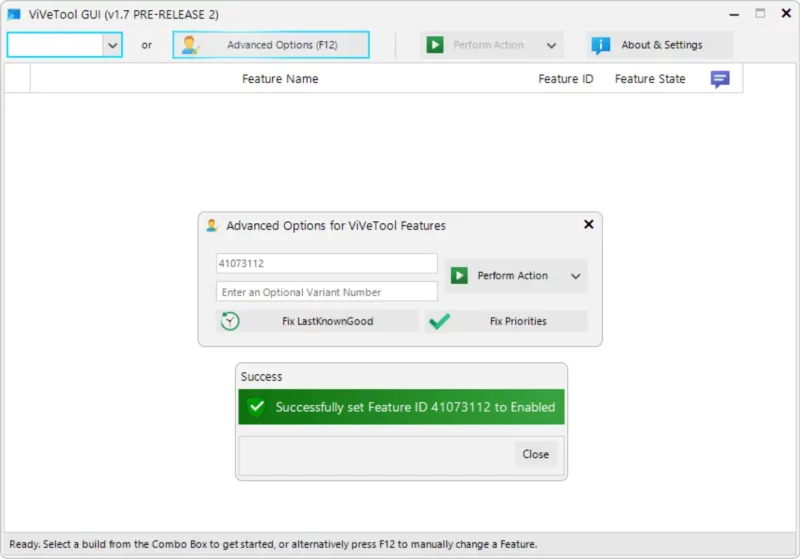The image size is (800, 559).
Task: Click the Fix LastKnownGood clock icon
Action: point(230,321)
